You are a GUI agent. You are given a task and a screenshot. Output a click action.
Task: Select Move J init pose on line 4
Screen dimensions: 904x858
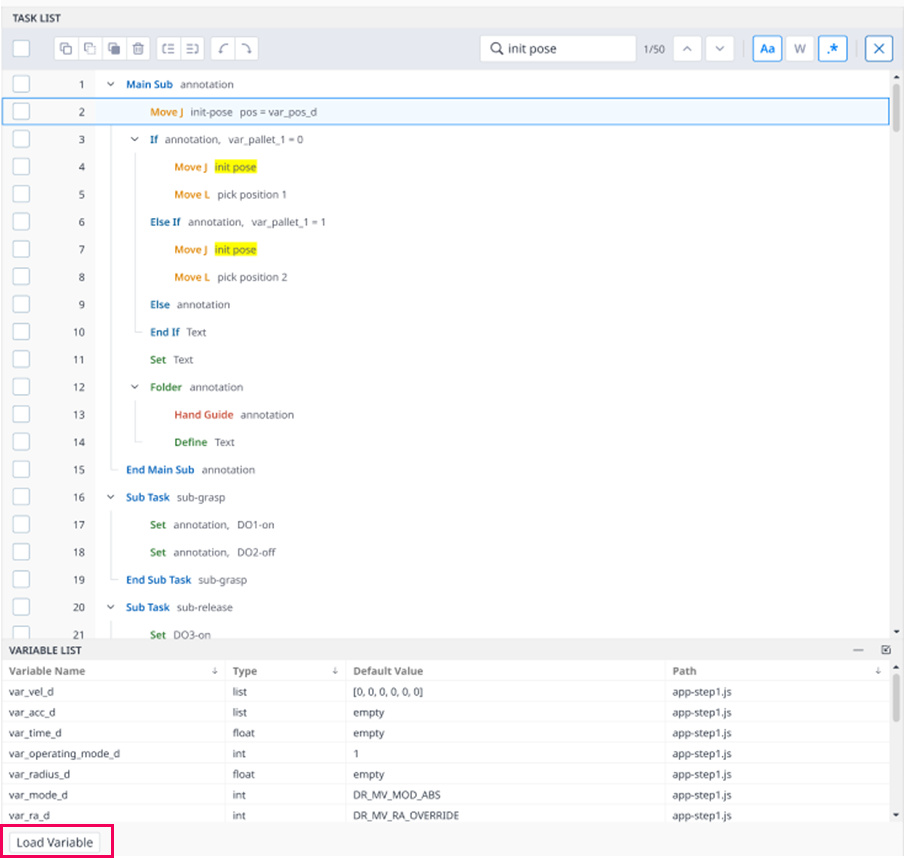pos(446,167)
